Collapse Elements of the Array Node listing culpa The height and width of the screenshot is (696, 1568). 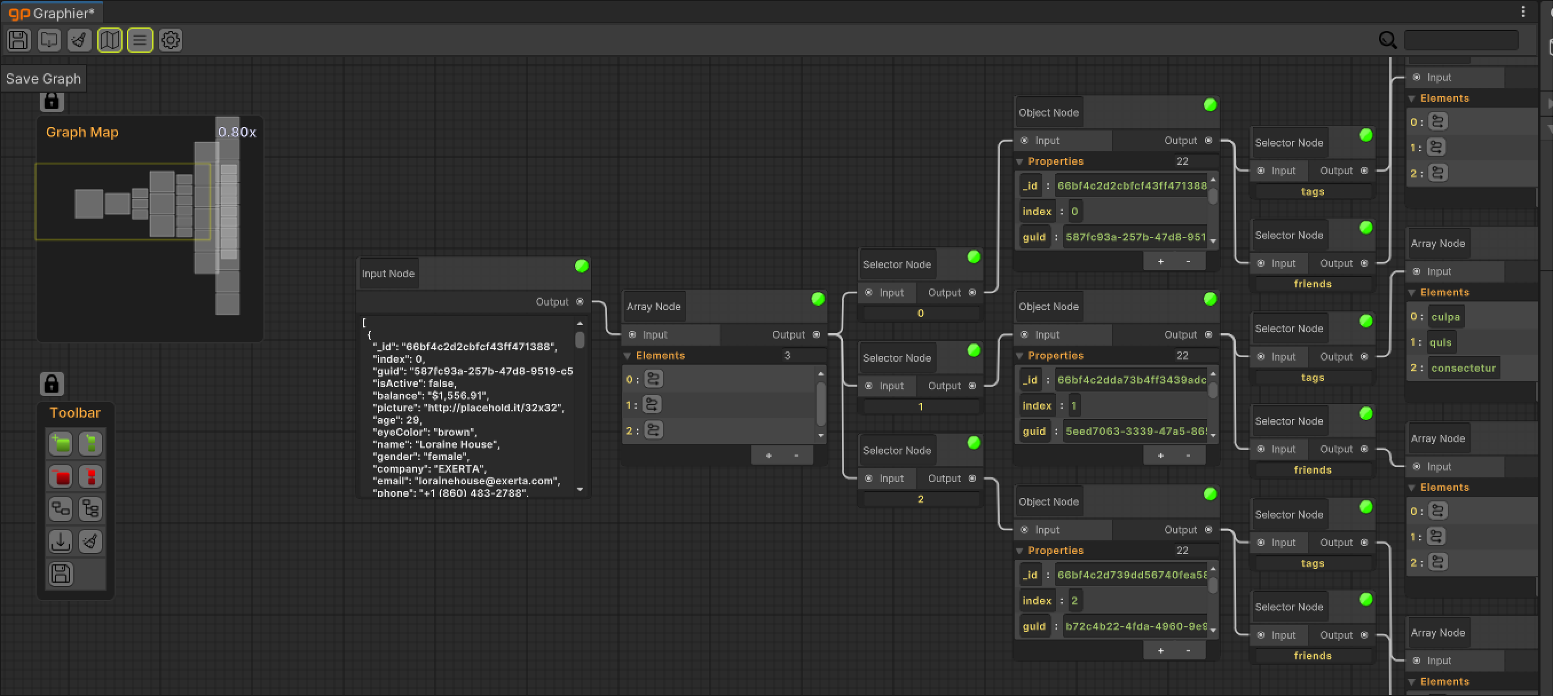pyautogui.click(x=1412, y=292)
